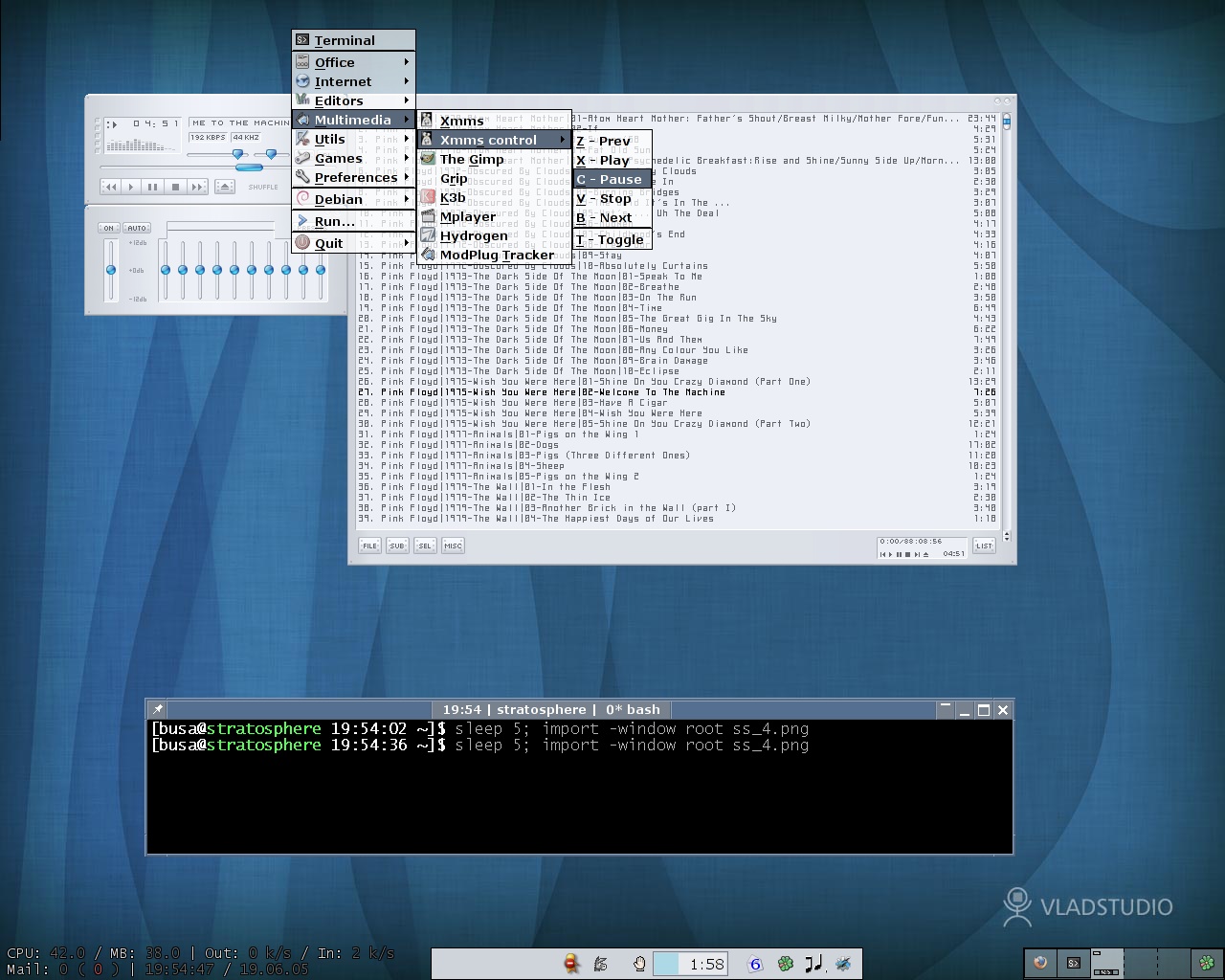Screen dimensions: 1225x980
Task: Expand the Office submenu
Action: [353, 62]
